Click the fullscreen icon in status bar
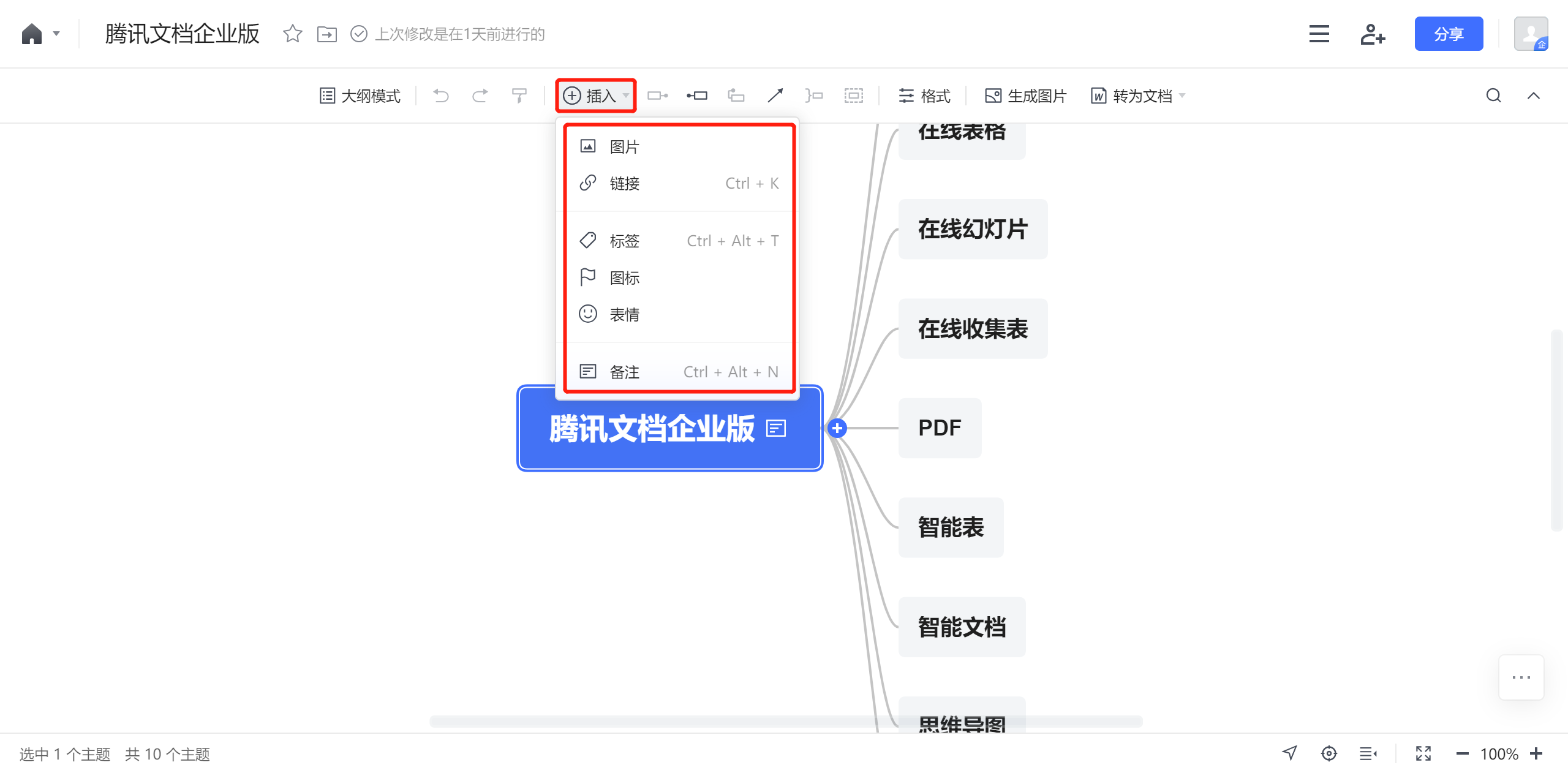The height and width of the screenshot is (773, 1568). tap(1423, 753)
